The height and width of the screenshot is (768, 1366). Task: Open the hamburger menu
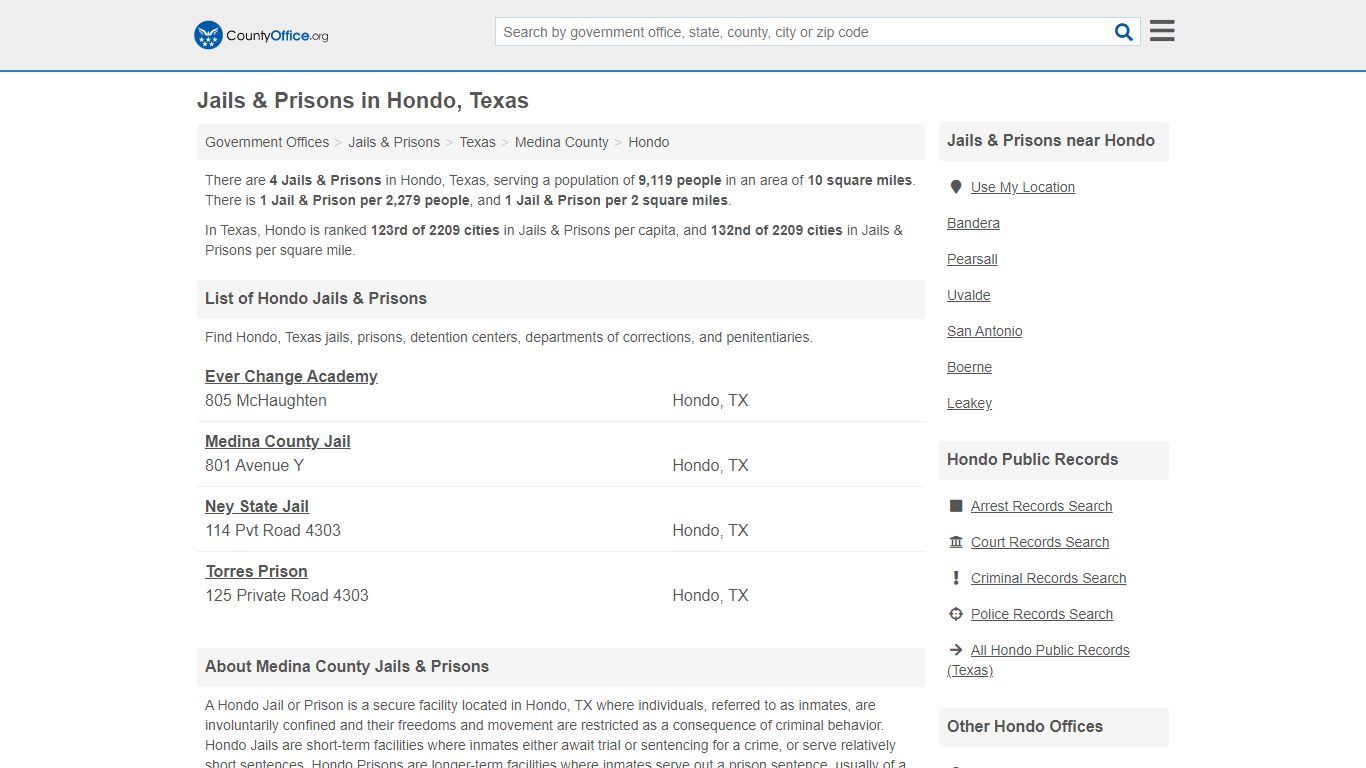(1162, 31)
